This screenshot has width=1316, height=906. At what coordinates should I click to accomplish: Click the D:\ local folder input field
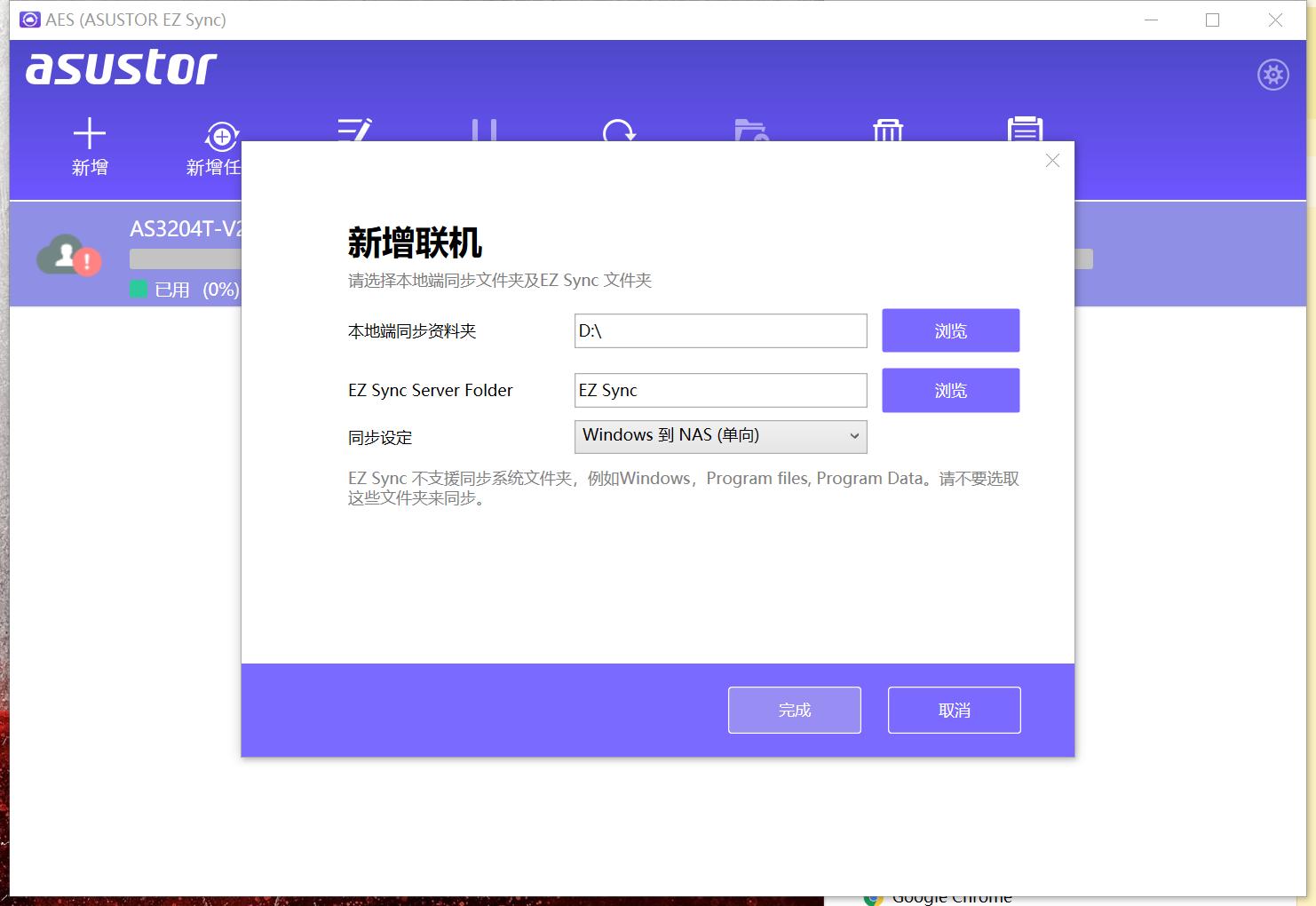720,330
